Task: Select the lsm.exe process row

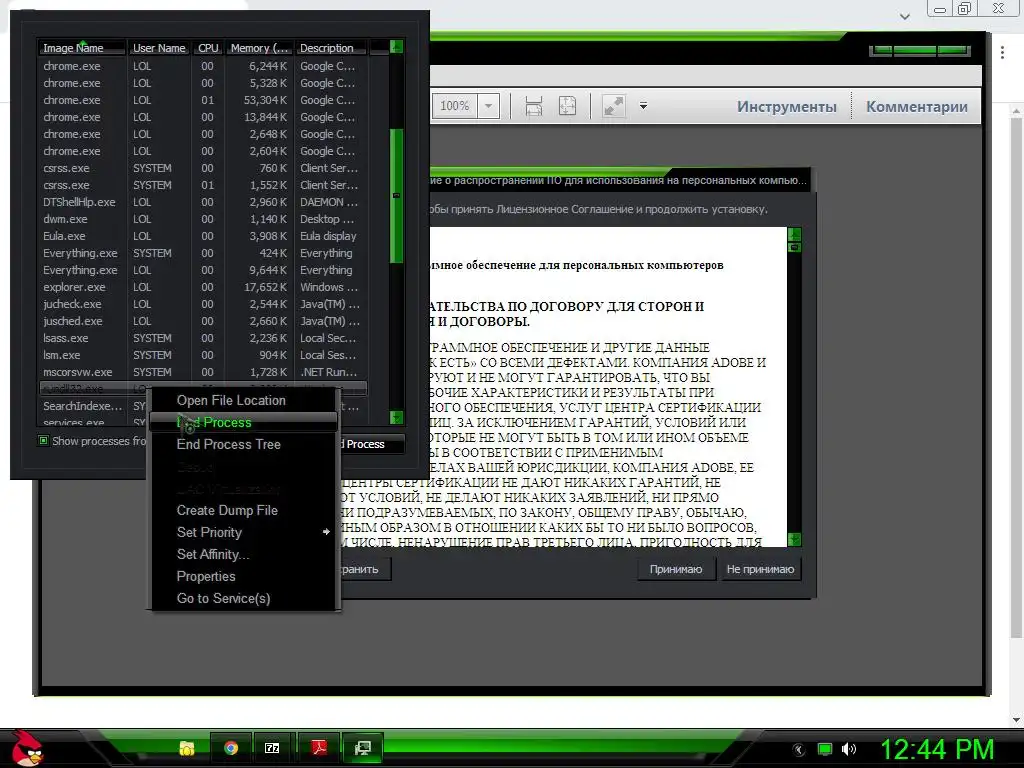Action: click(202, 355)
